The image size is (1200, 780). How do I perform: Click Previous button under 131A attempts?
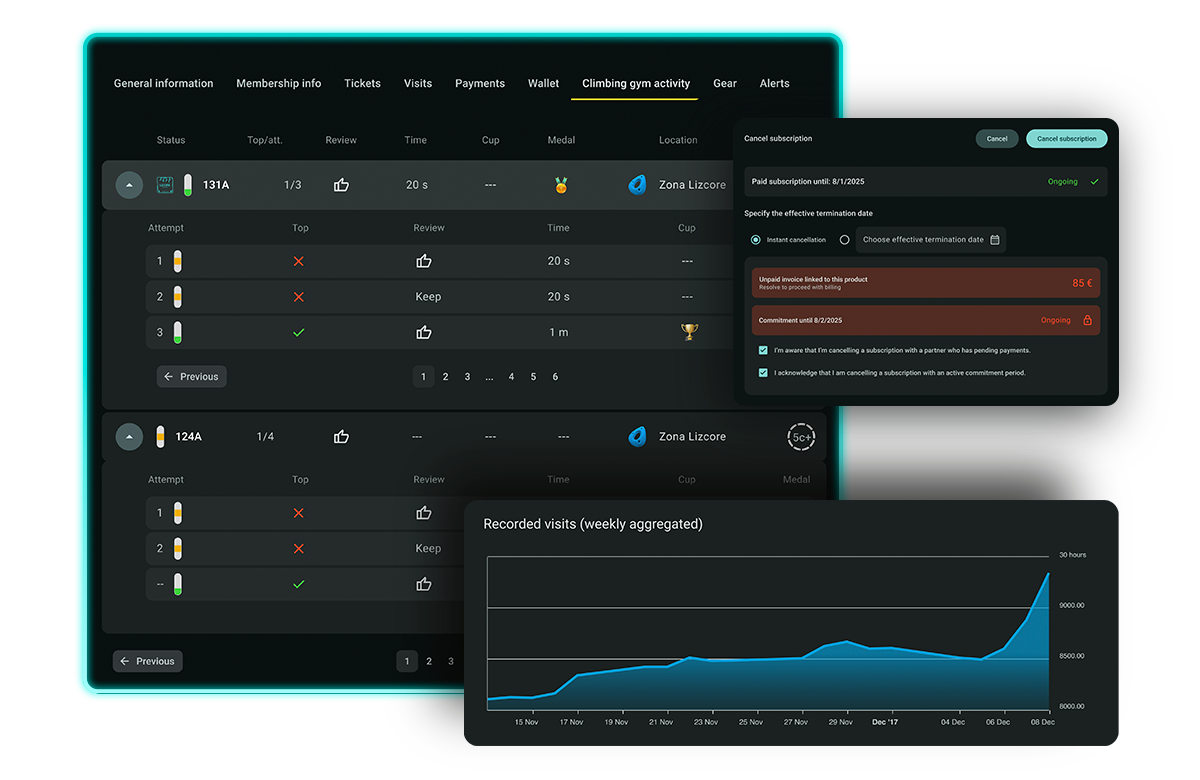[191, 377]
